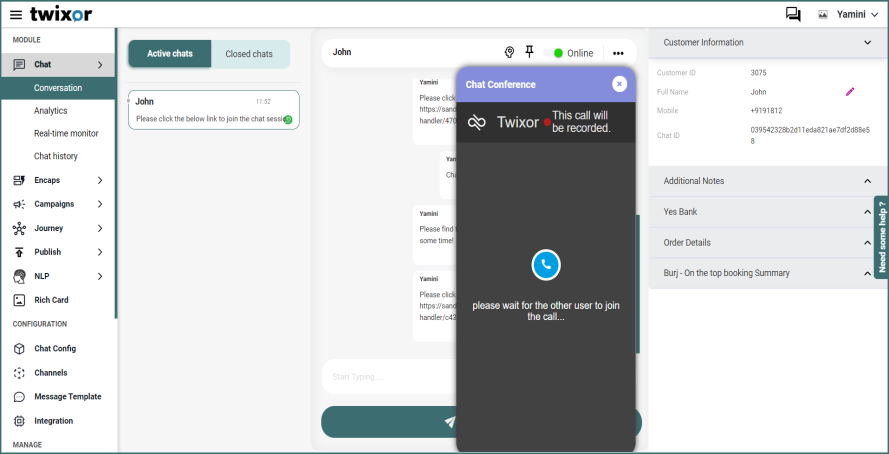Click the chat messages icon in header
This screenshot has height=454, width=889.
point(793,14)
